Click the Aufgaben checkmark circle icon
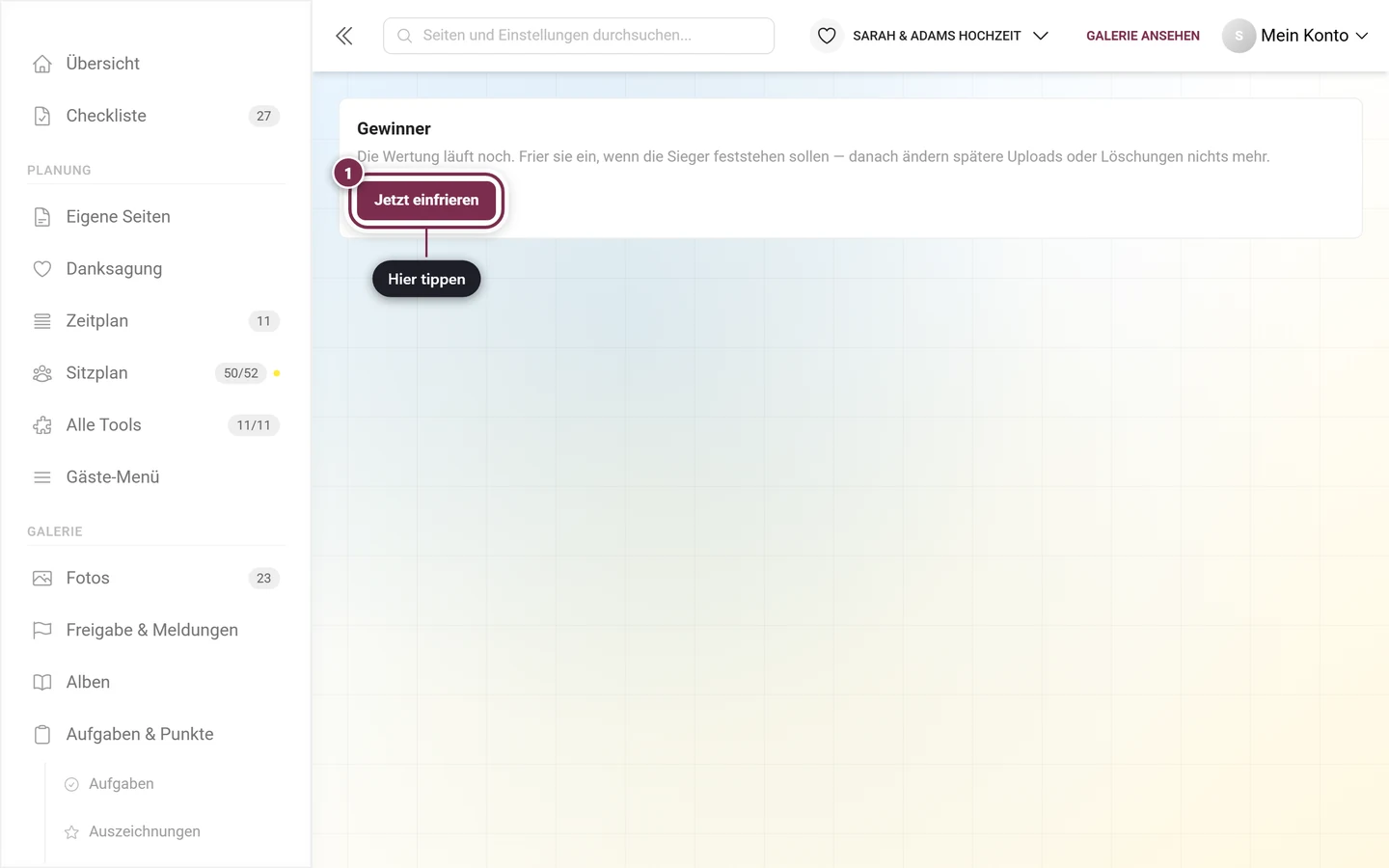The height and width of the screenshot is (868, 1389). tap(71, 785)
